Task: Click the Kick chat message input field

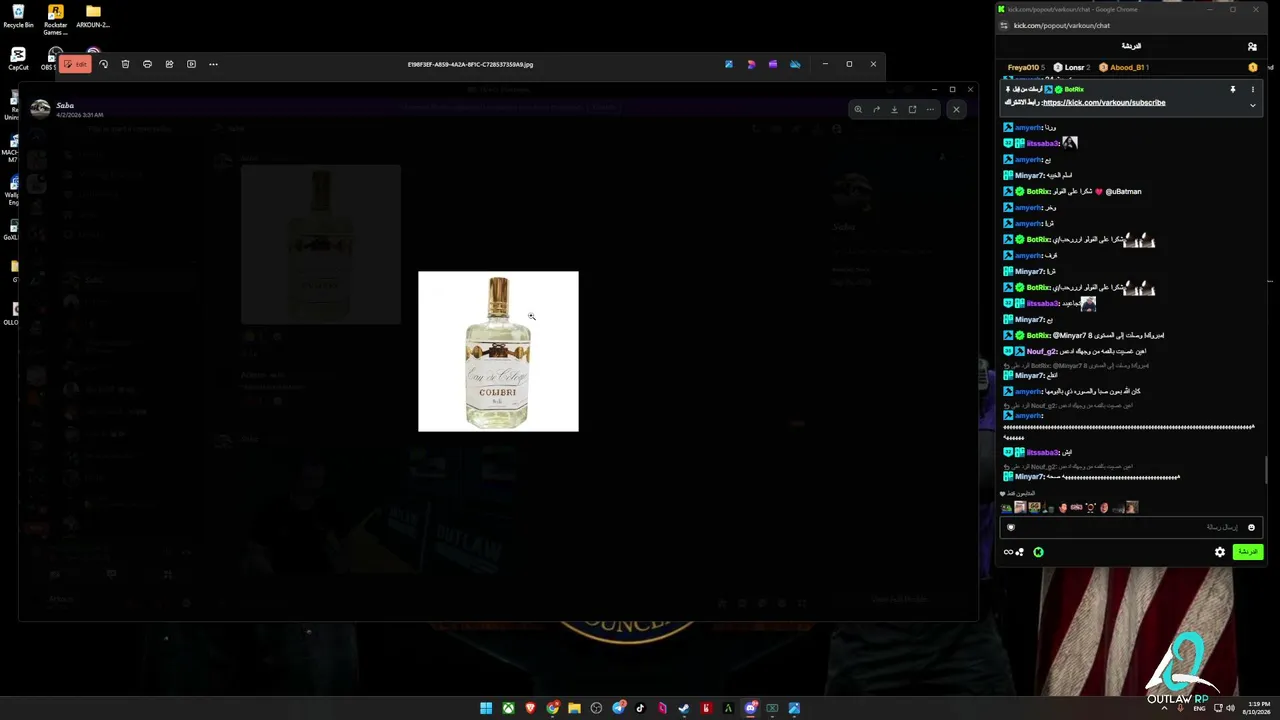Action: click(x=1130, y=527)
